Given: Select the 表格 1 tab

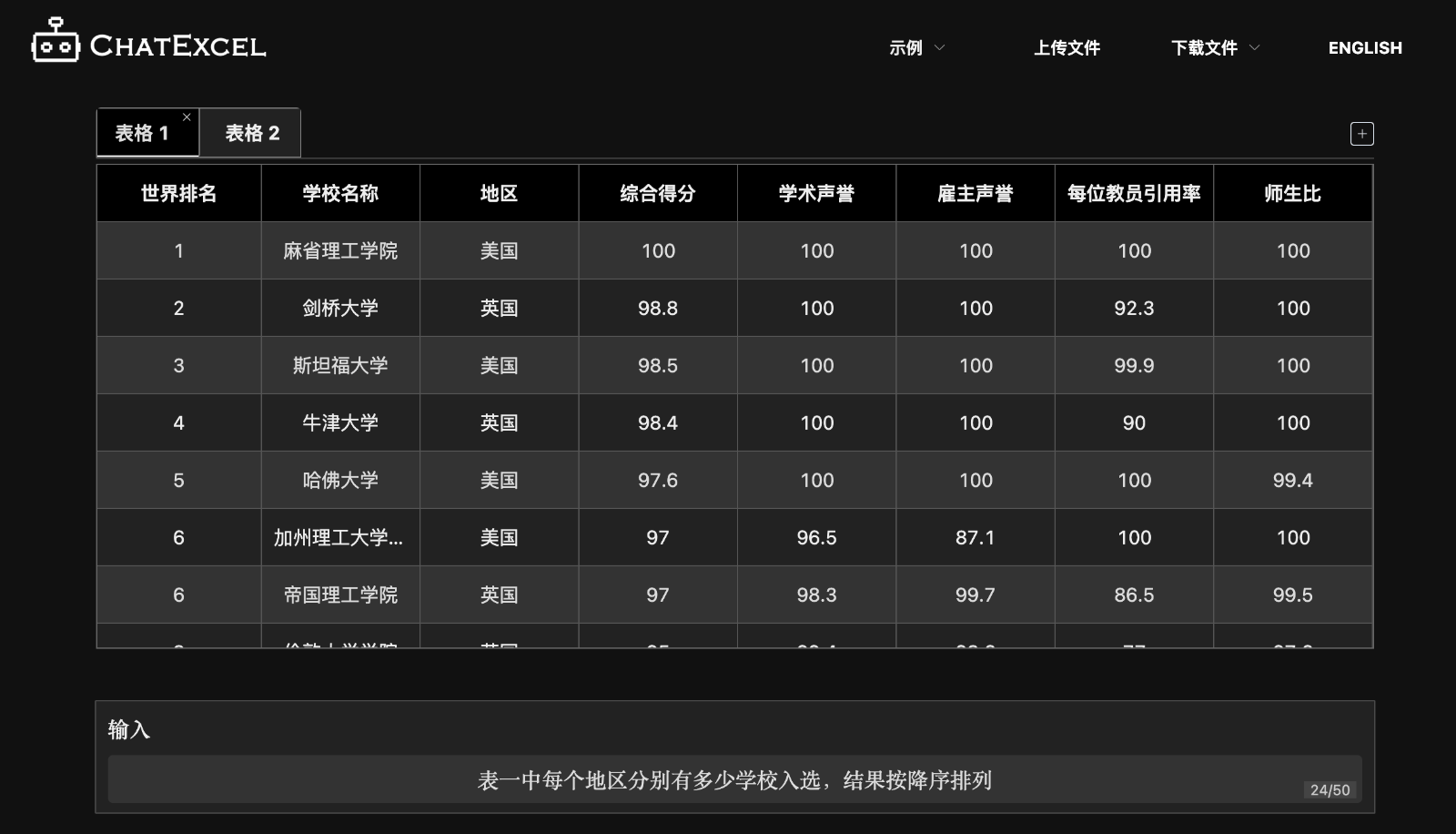Looking at the screenshot, I should (x=142, y=132).
